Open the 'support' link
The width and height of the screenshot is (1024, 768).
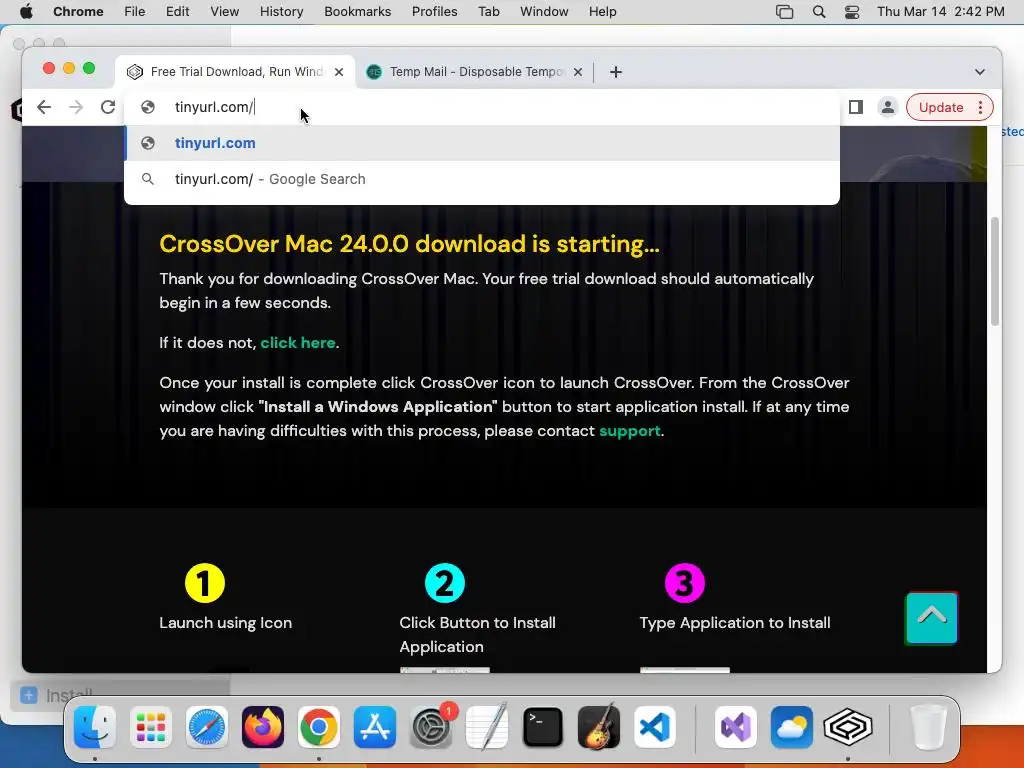pos(630,431)
